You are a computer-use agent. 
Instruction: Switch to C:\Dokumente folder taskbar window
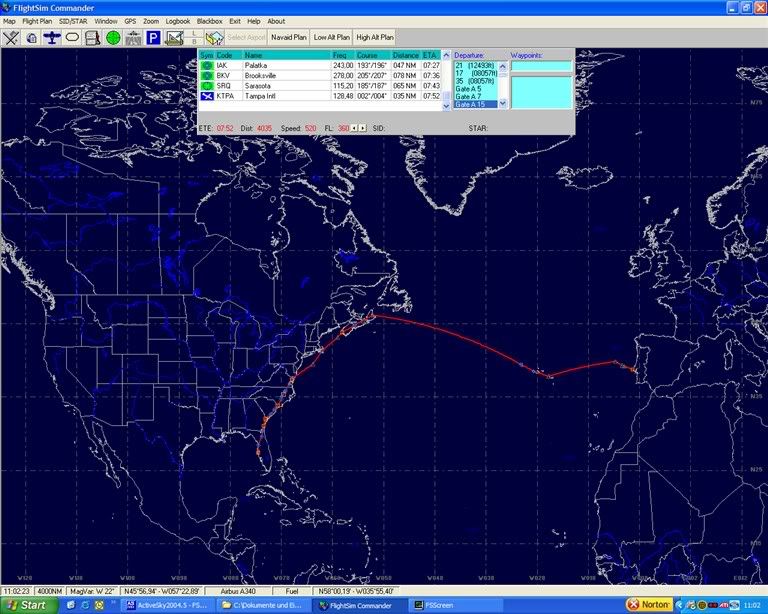point(263,605)
